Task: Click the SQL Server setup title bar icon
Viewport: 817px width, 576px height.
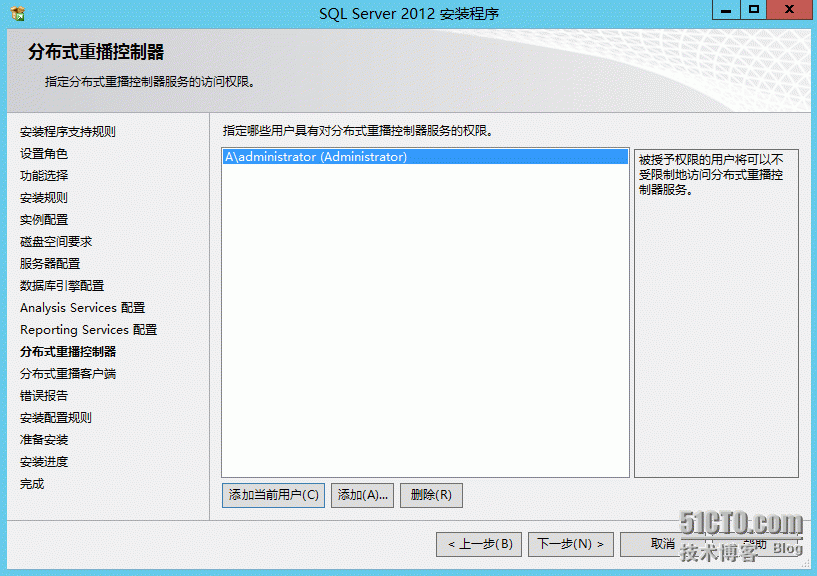Action: tap(18, 14)
